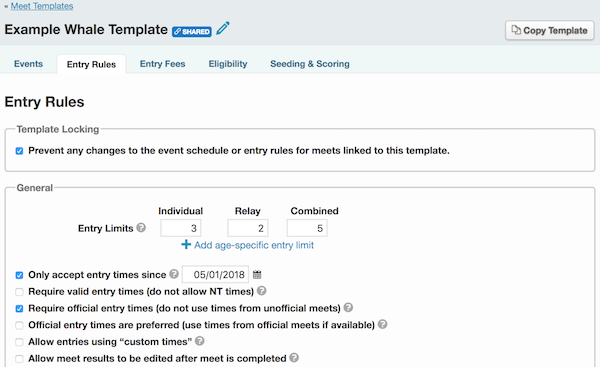600x367 pixels.
Task: Click help icon for Require valid entry times
Action: tap(261, 291)
